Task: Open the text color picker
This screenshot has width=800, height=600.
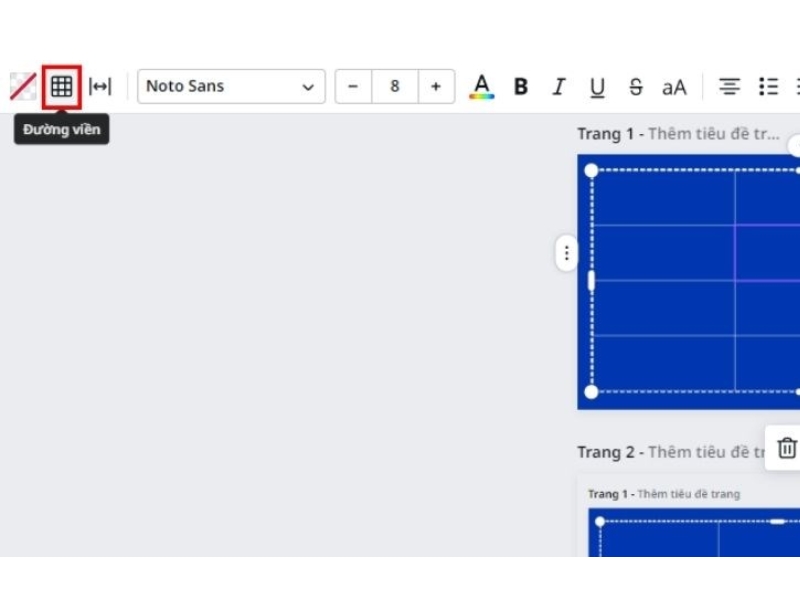Action: 482,86
